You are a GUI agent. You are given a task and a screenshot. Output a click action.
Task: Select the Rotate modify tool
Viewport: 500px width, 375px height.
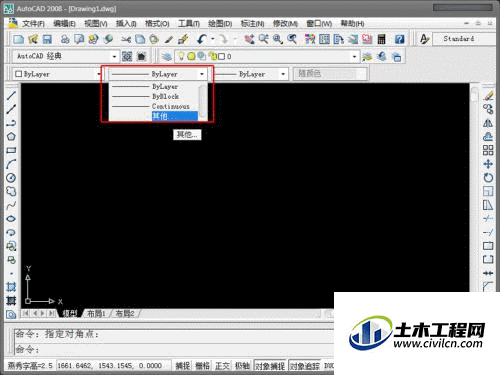488,178
